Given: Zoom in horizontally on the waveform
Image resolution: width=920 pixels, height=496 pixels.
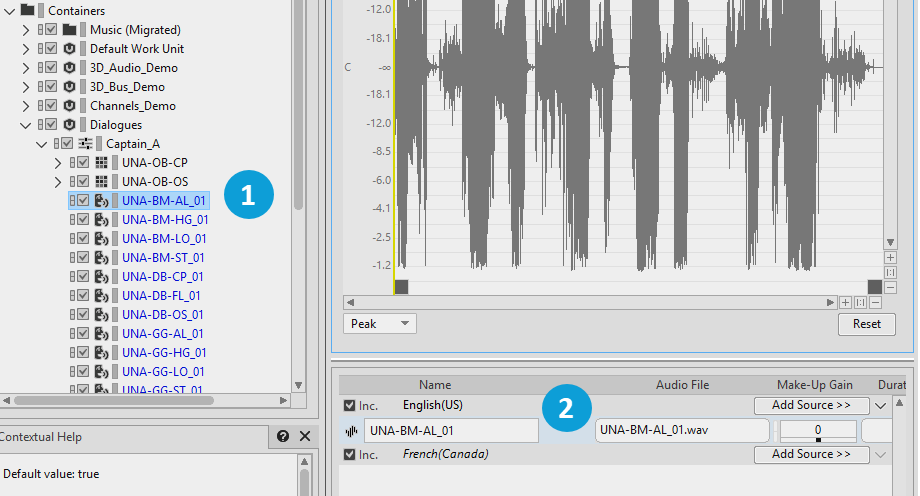Looking at the screenshot, I should click(x=845, y=302).
